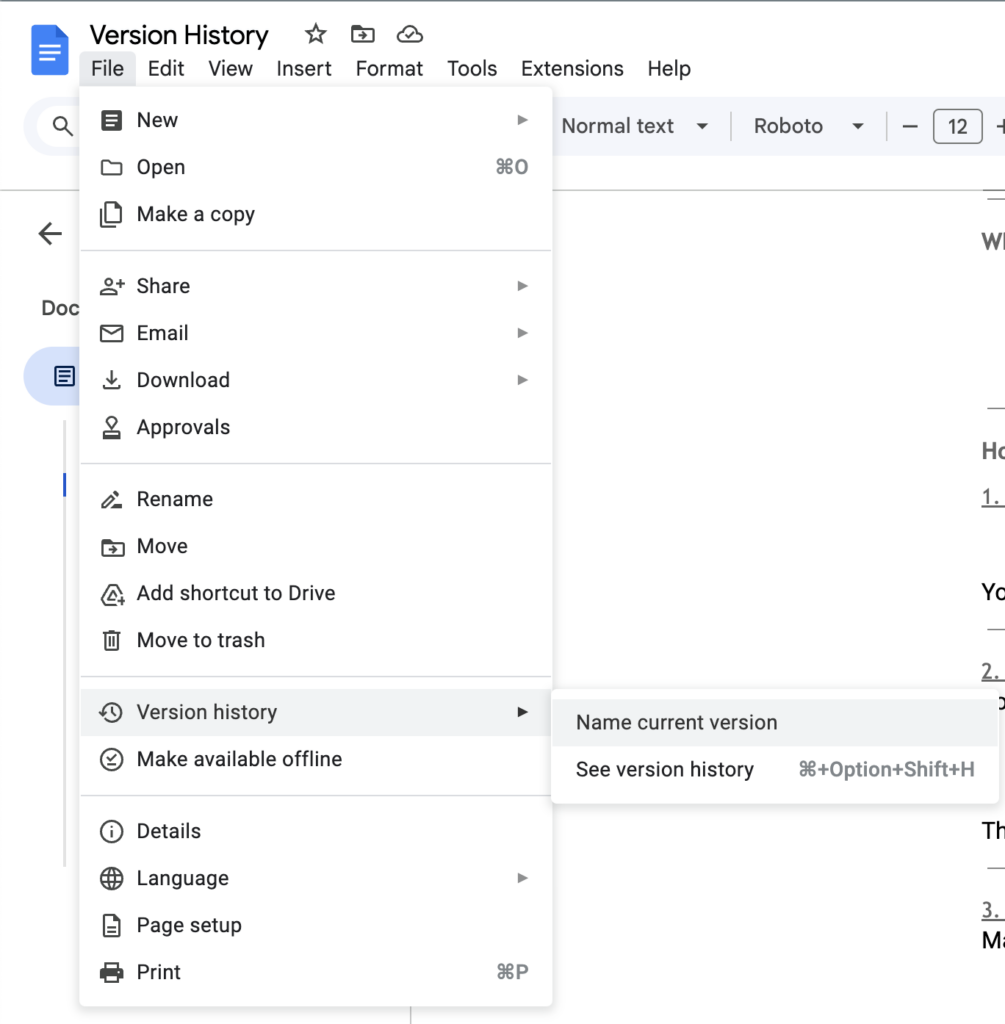Image resolution: width=1005 pixels, height=1024 pixels.
Task: Click the font size field
Action: tap(957, 126)
